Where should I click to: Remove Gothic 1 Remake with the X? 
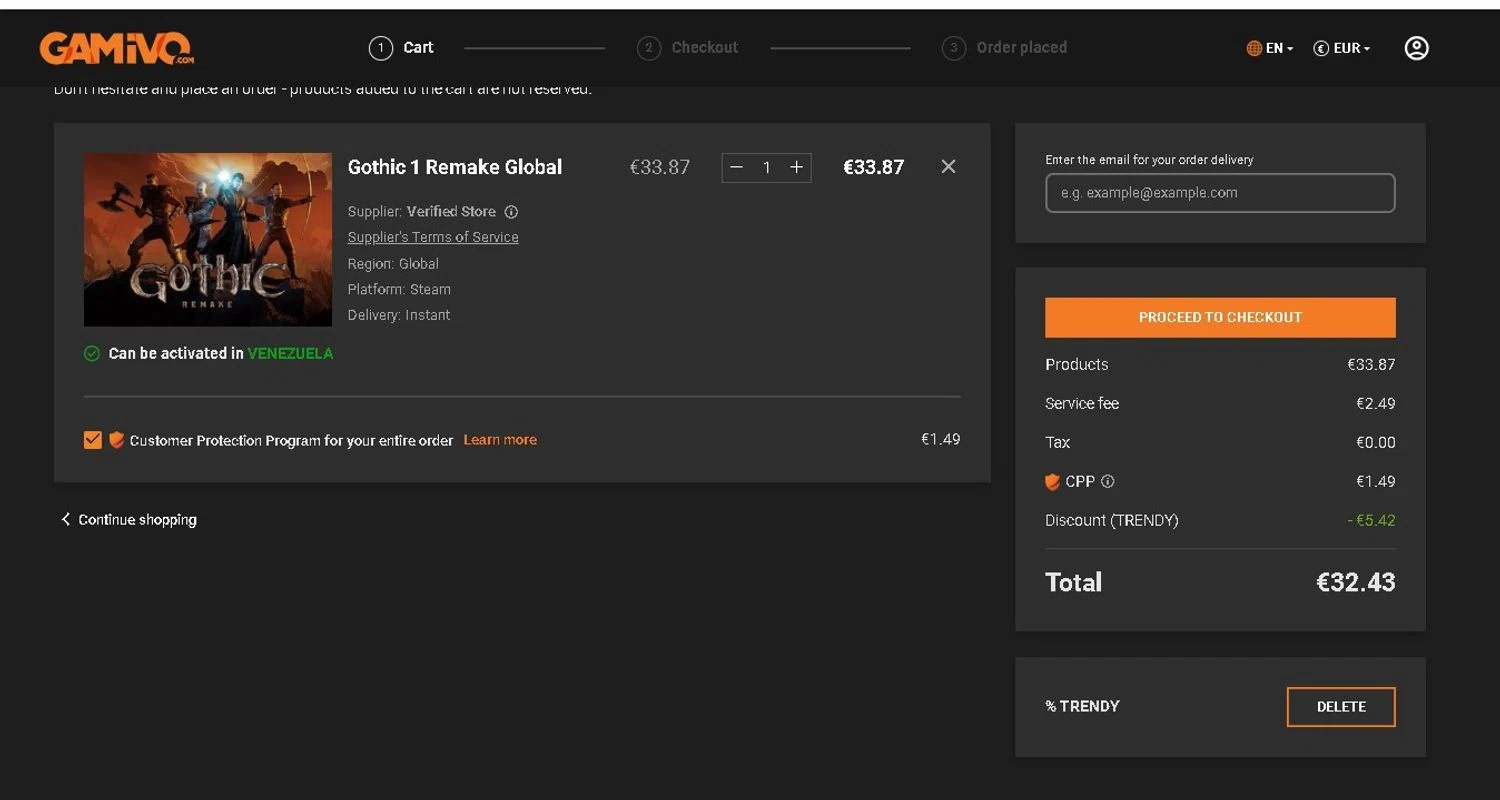(948, 167)
